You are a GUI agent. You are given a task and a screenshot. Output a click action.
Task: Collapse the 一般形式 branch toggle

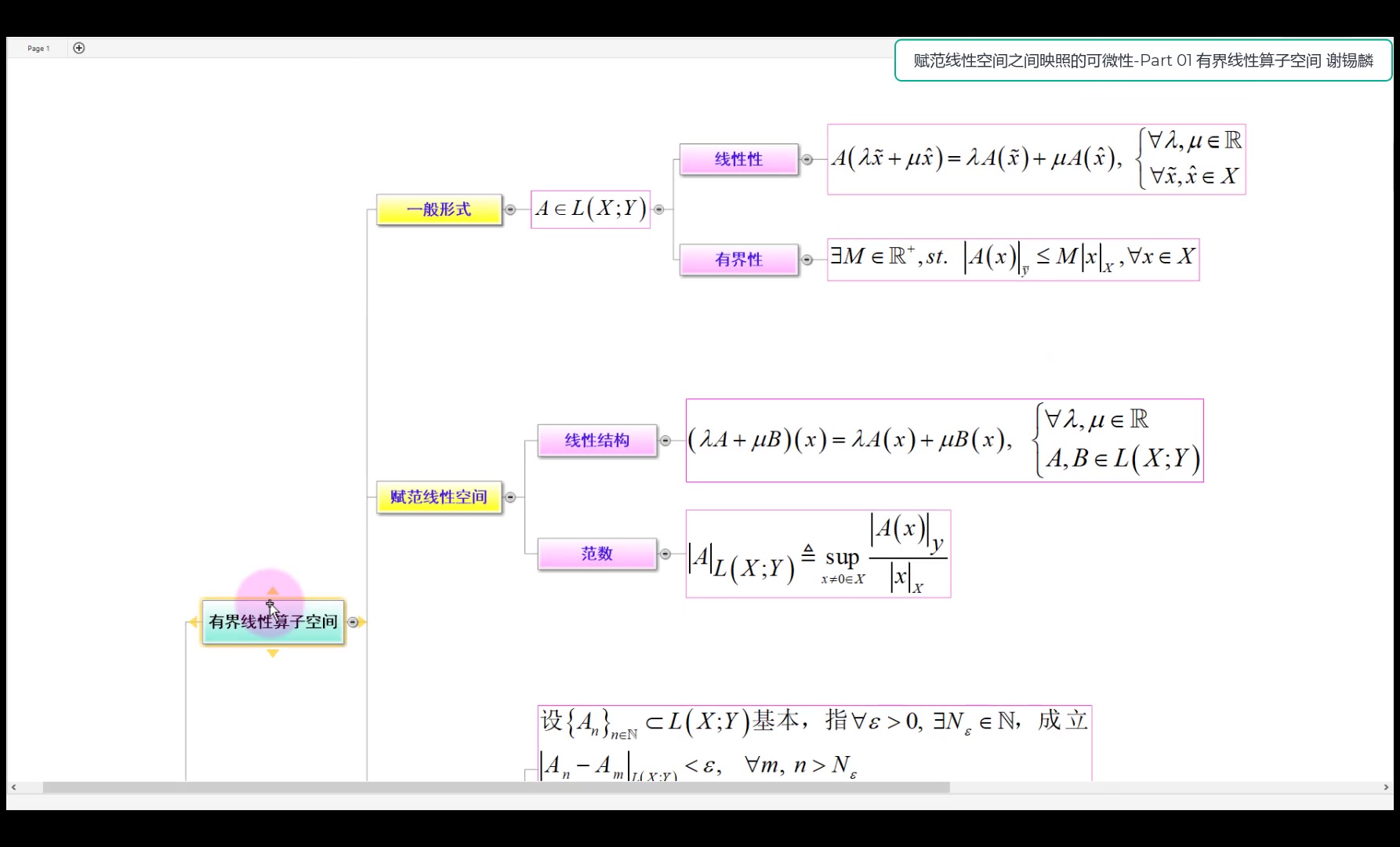(x=510, y=209)
